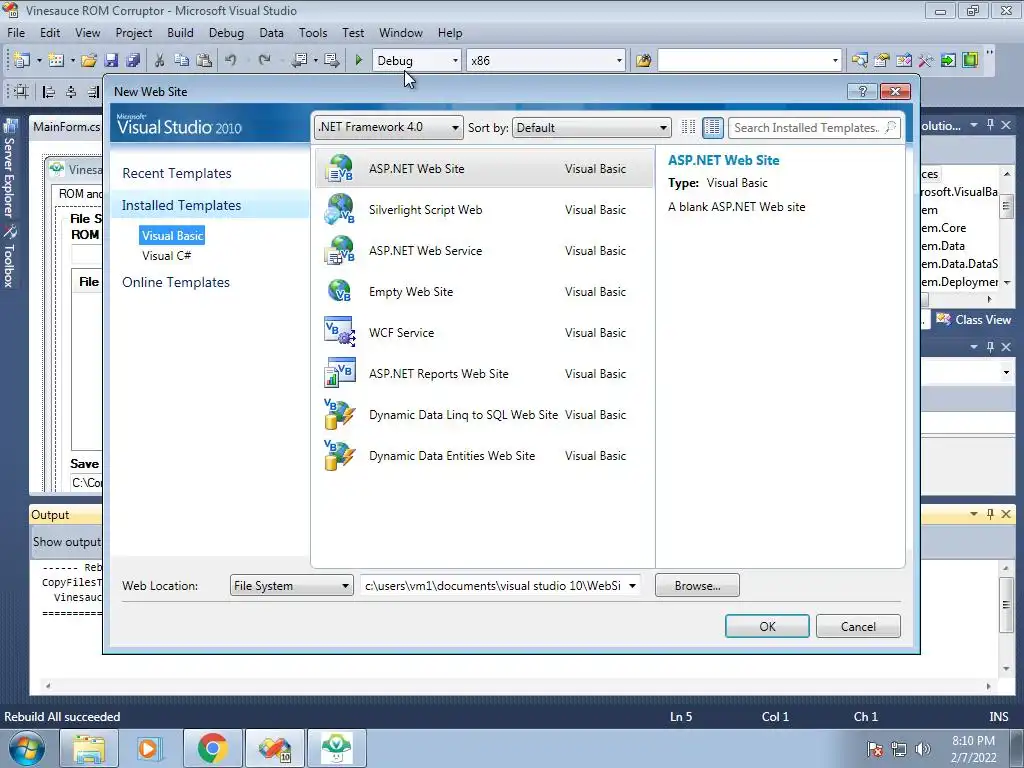The image size is (1024, 768).
Task: Click the Open File folder icon
Action: point(89,61)
